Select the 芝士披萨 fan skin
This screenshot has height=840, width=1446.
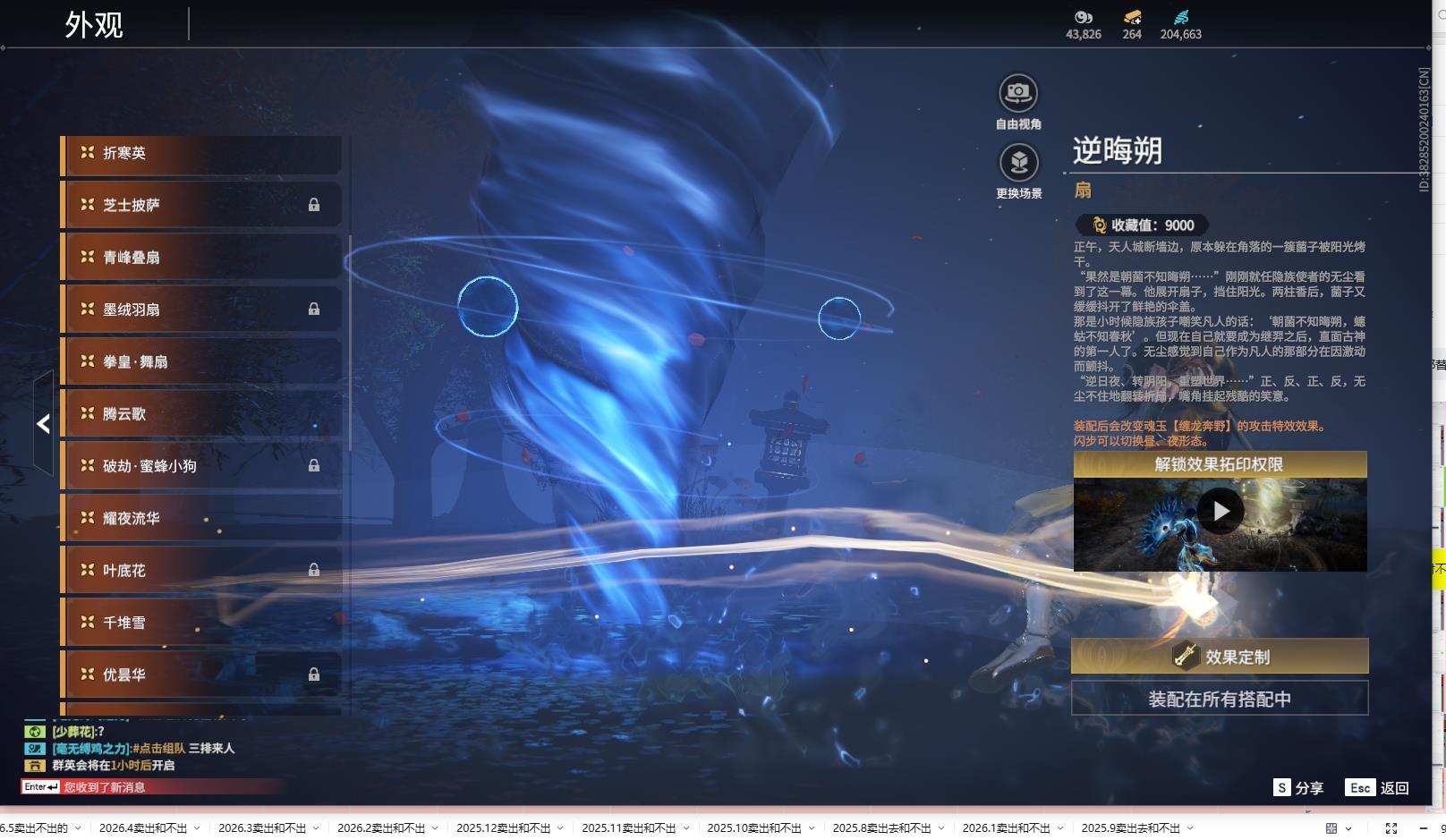[x=201, y=205]
